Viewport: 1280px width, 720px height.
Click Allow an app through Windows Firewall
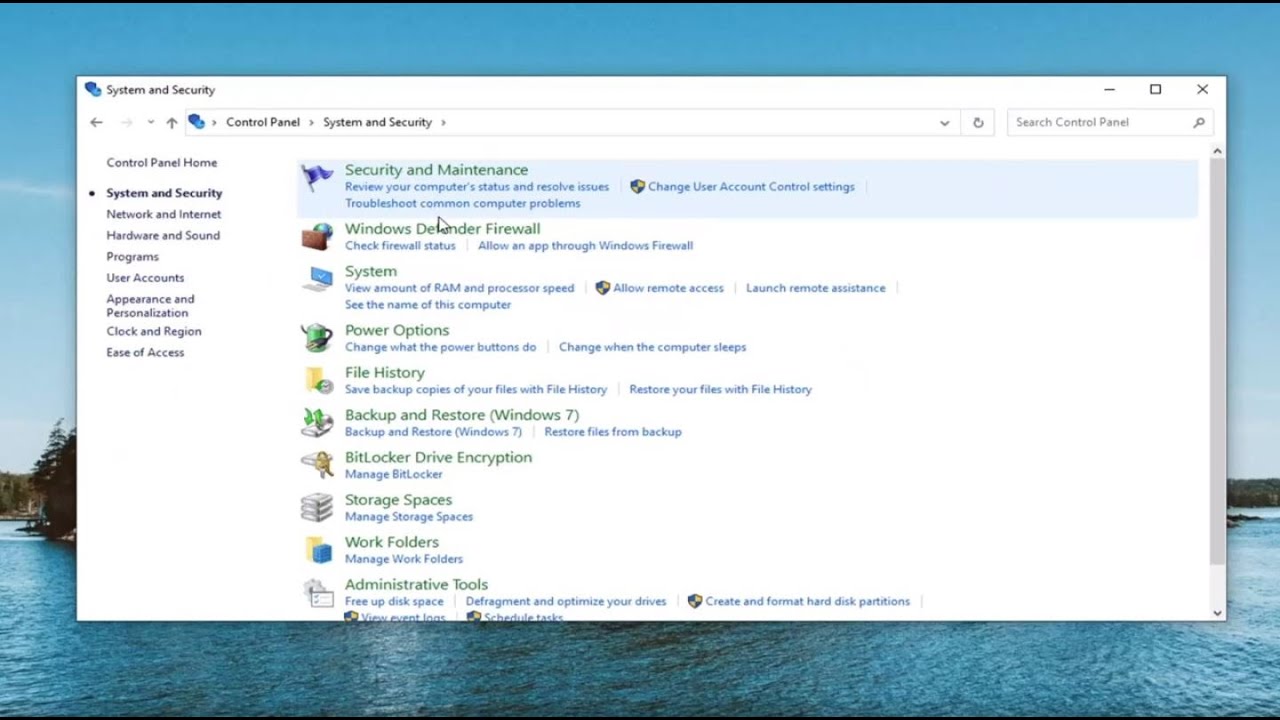click(585, 245)
